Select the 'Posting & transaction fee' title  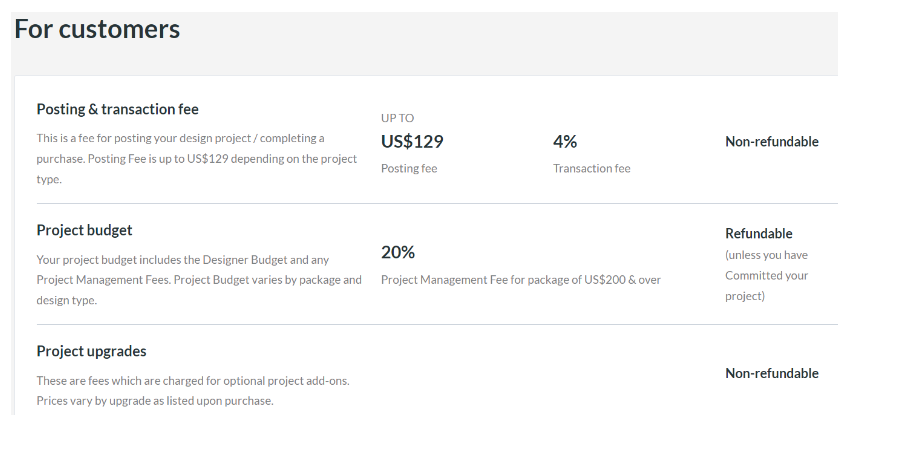click(x=118, y=109)
